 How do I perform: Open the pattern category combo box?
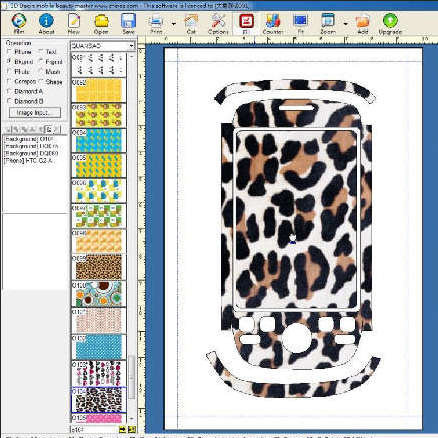[103, 46]
